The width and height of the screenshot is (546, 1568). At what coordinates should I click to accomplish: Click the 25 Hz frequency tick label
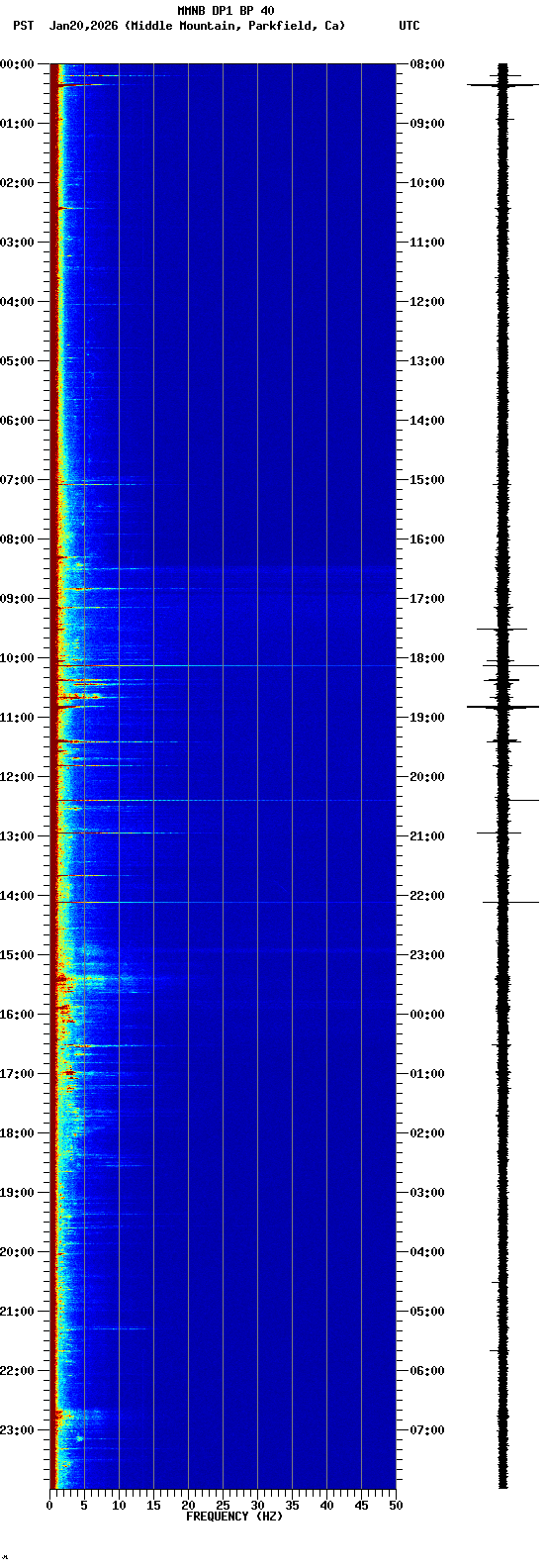click(x=223, y=1506)
